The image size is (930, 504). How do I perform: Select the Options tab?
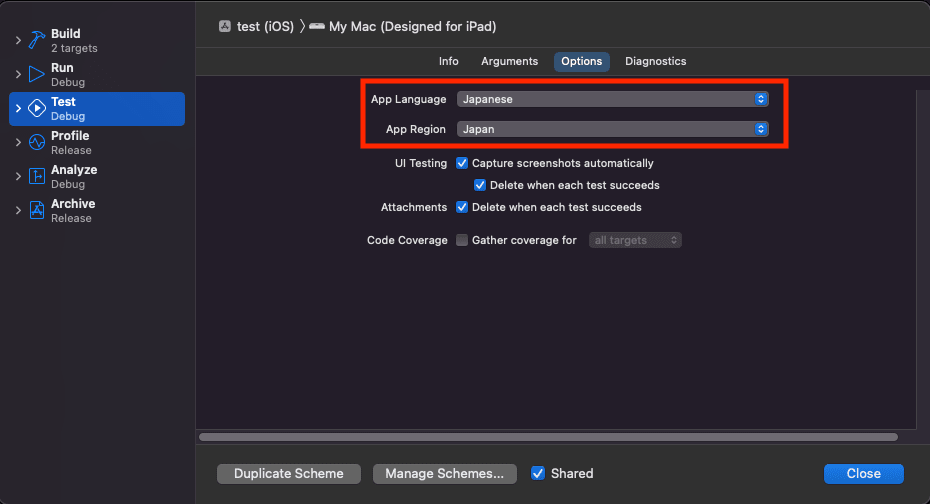pos(582,62)
